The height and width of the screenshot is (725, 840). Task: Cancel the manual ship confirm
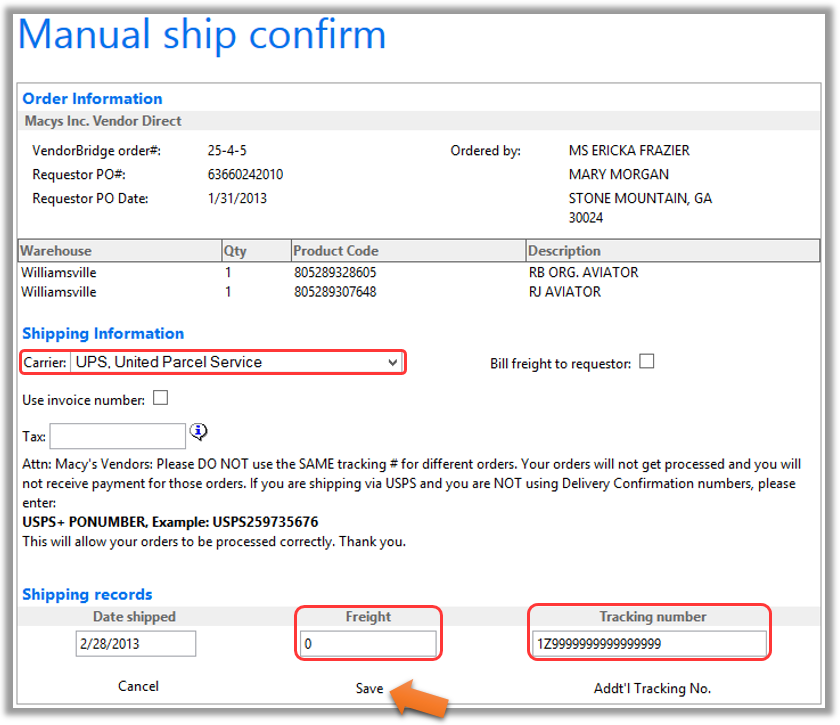tap(138, 686)
